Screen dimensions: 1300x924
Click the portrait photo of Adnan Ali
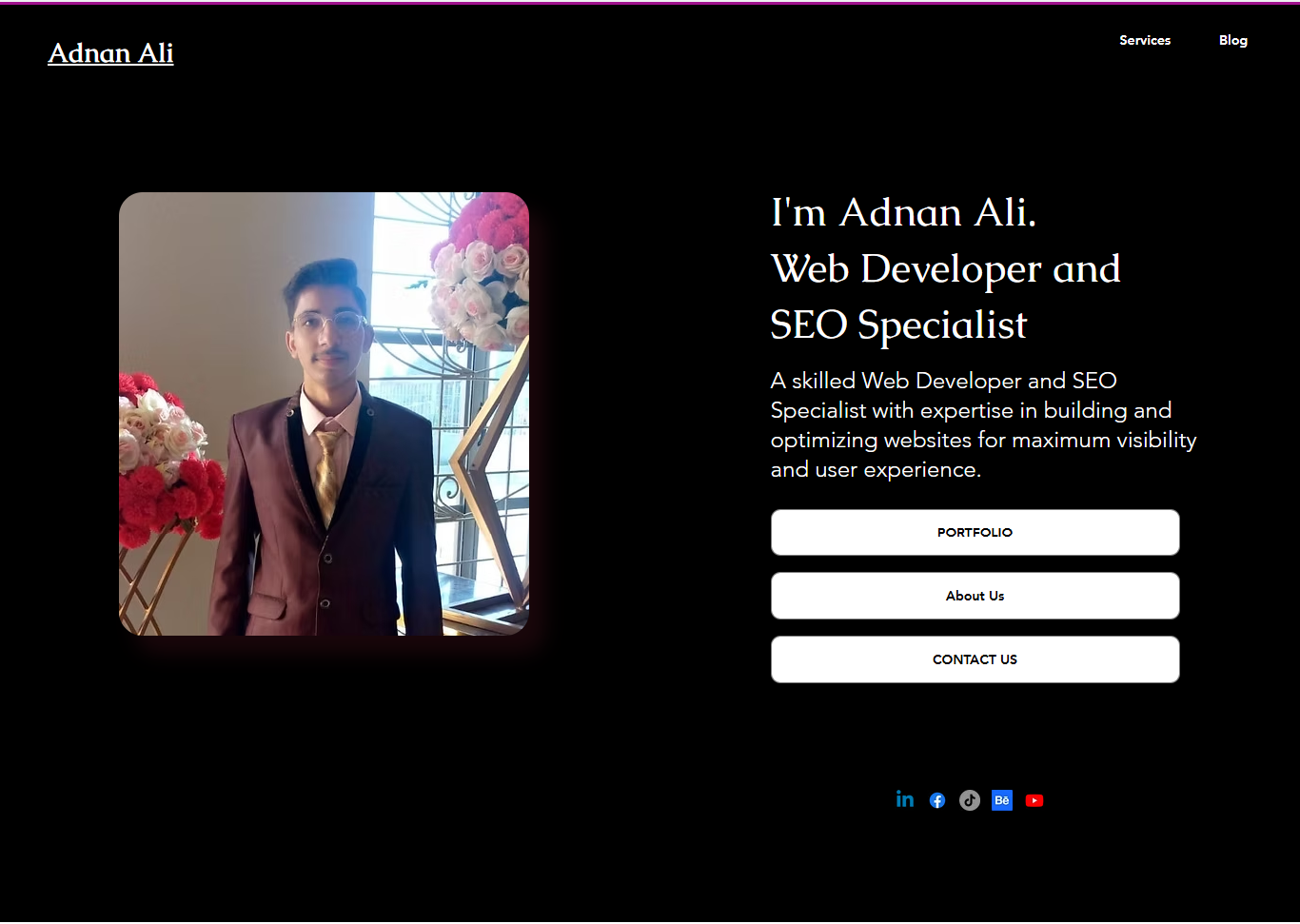(324, 414)
